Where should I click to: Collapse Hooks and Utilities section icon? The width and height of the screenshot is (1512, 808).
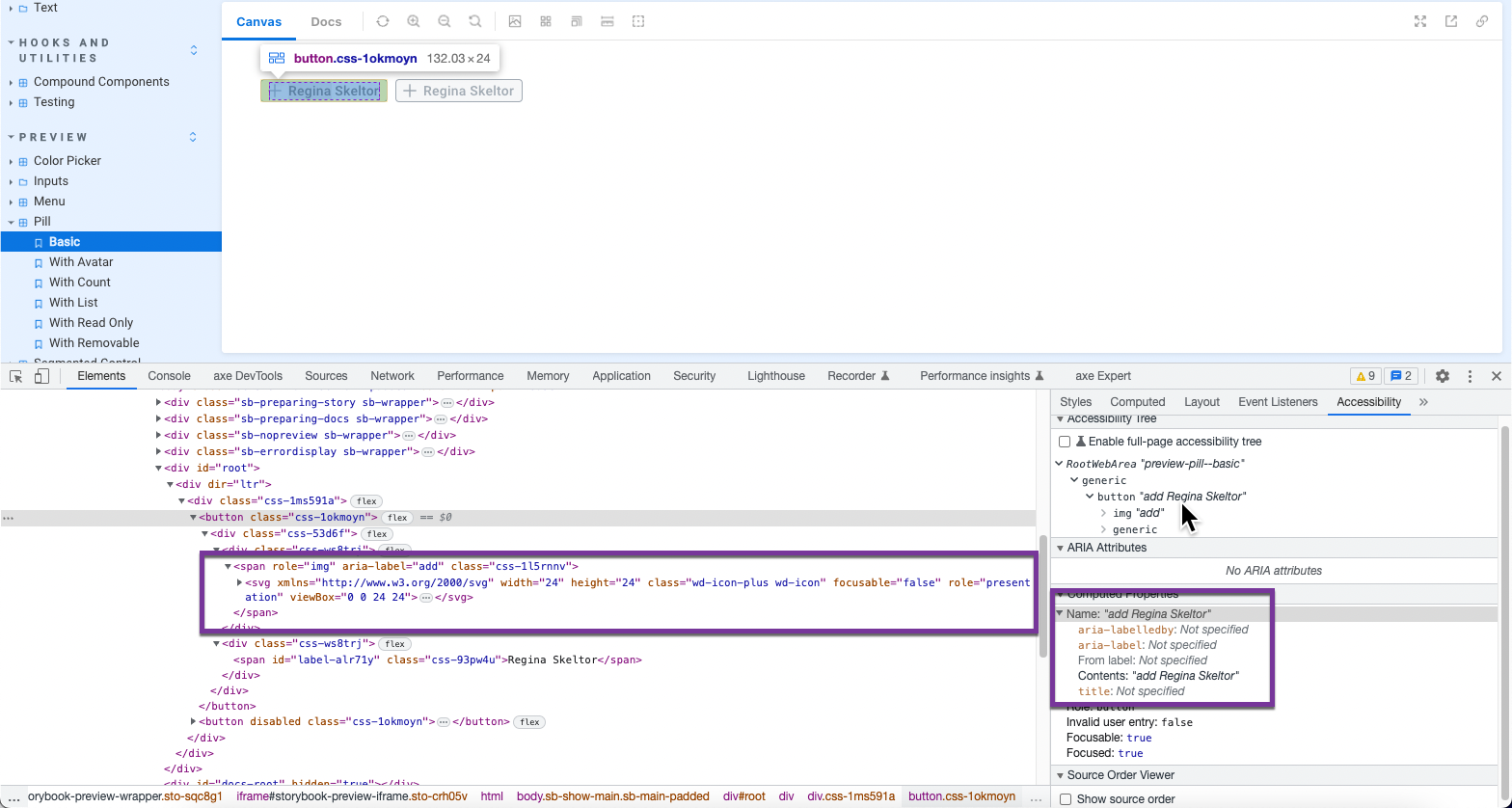194,50
